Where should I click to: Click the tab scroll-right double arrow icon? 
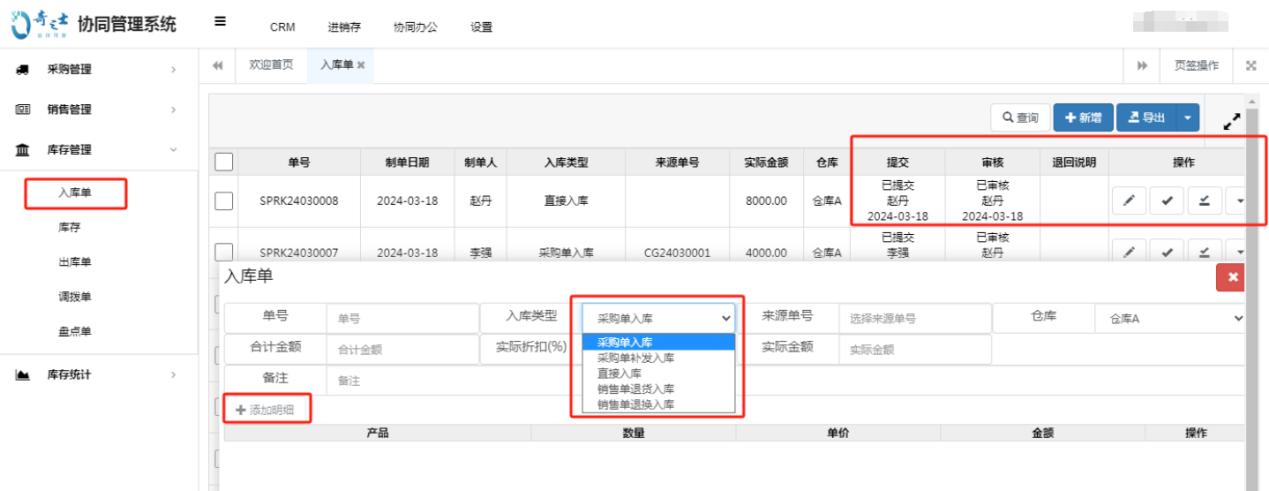point(1142,66)
